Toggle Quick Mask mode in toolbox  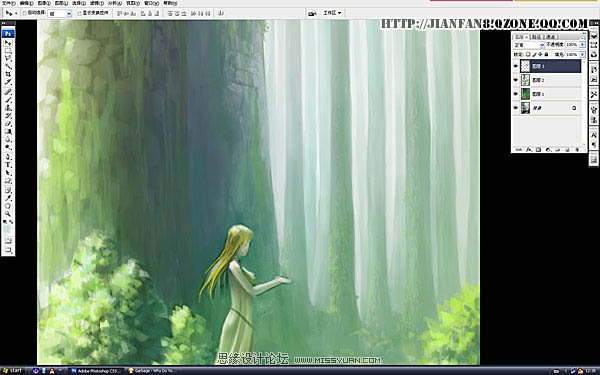(8, 241)
